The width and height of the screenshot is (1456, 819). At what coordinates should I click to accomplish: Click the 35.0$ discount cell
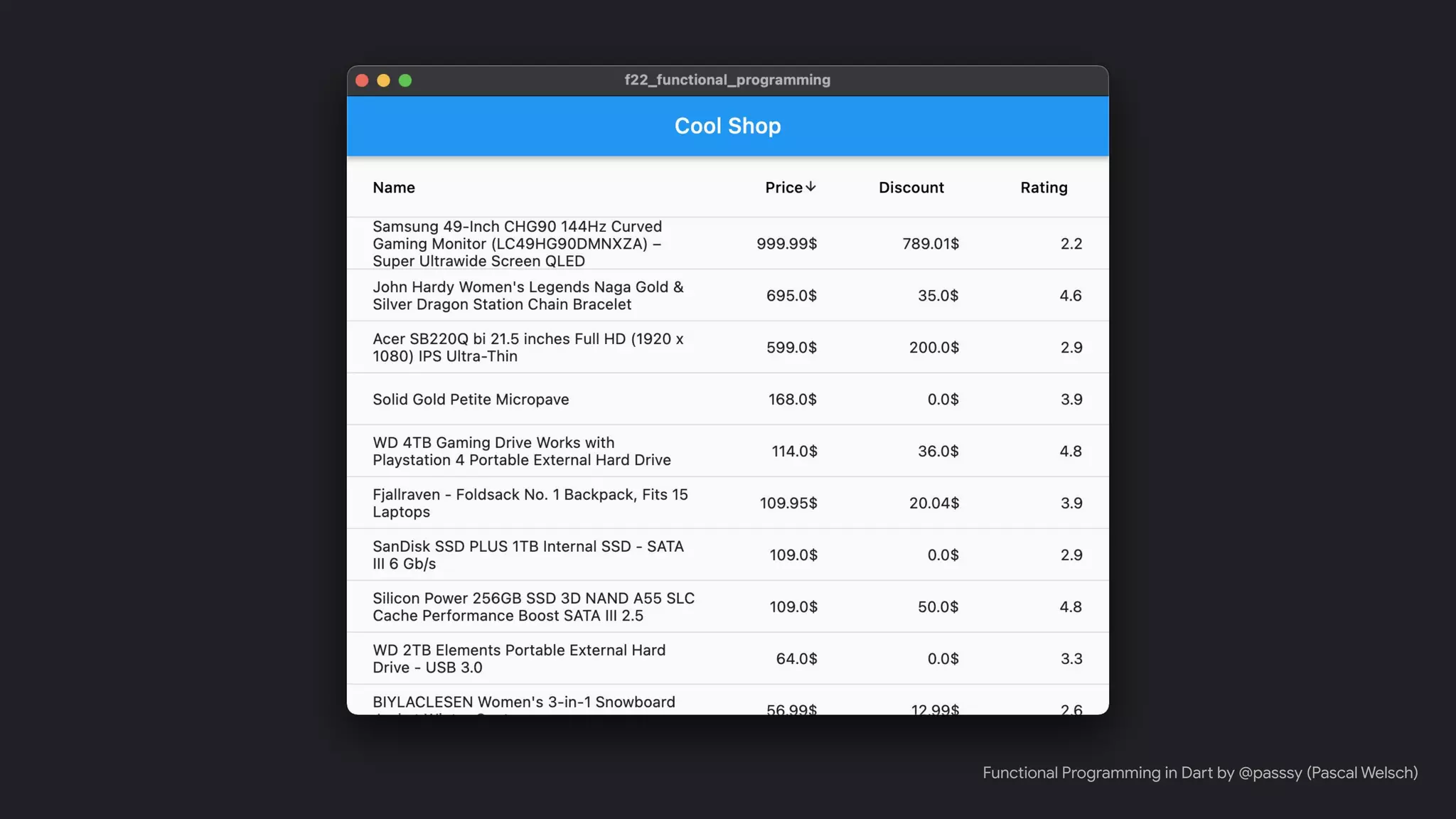[938, 296]
